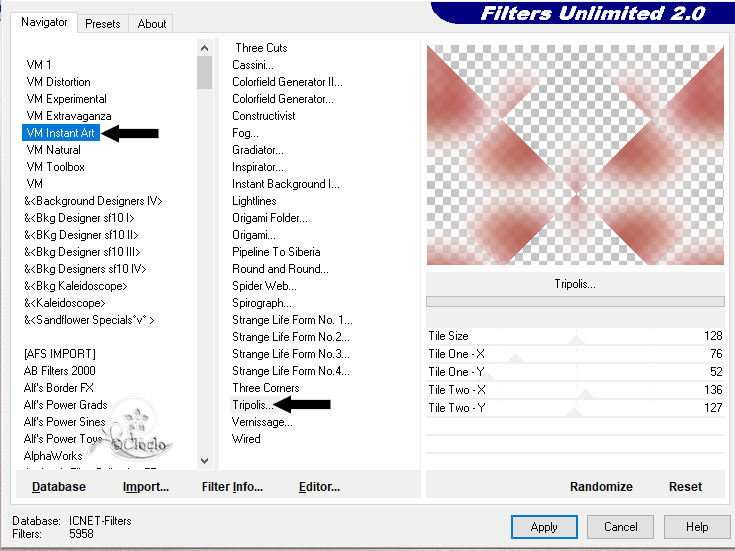Pick Strange Life Form No. 1... filter

[292, 320]
